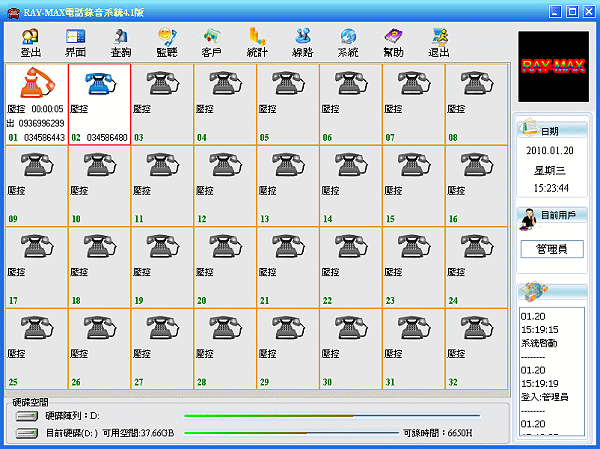Click the clock time 15:23:44
The image size is (600, 449).
(551, 188)
